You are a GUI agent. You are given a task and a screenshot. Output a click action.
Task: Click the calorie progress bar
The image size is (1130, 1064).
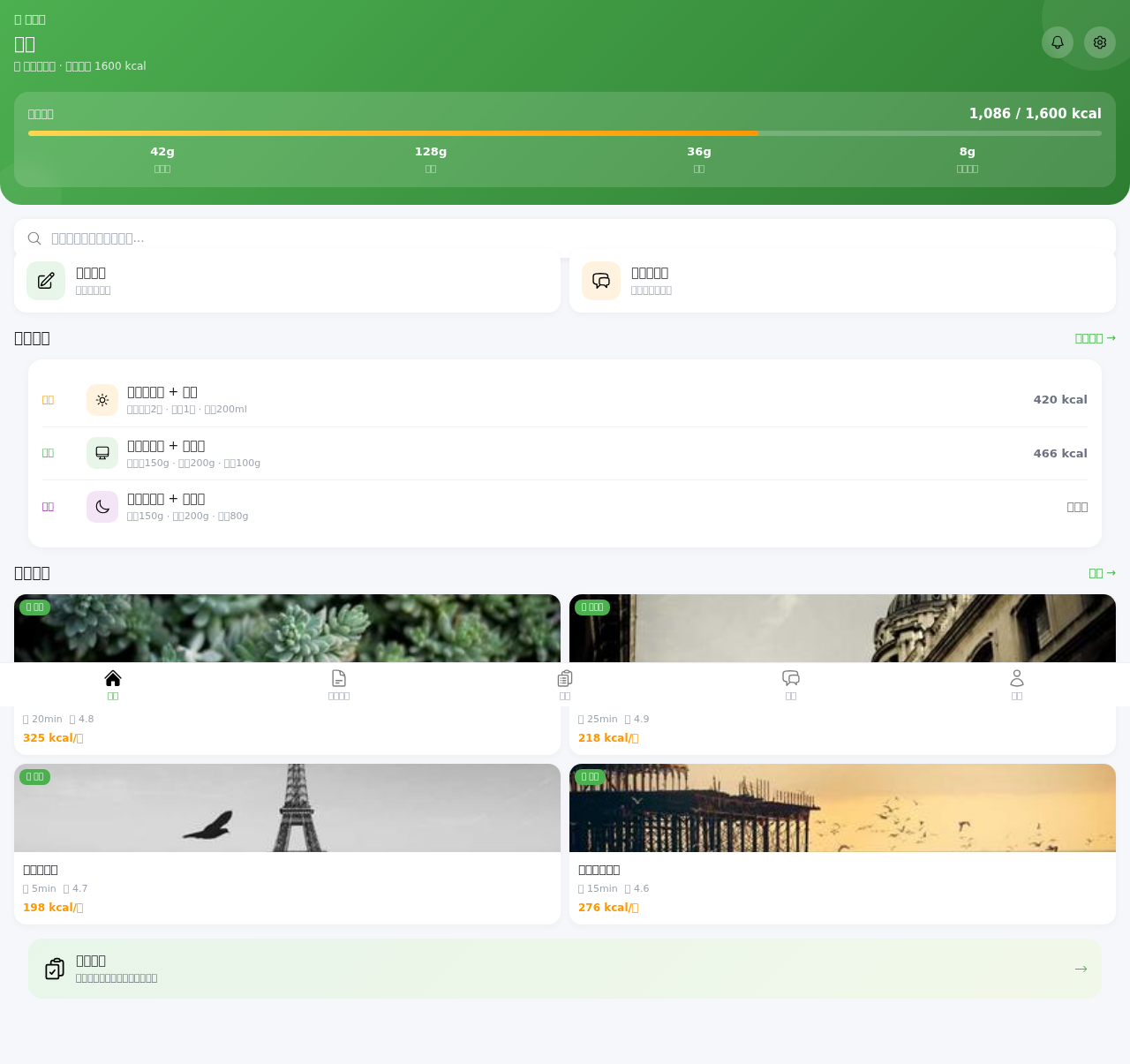click(565, 133)
